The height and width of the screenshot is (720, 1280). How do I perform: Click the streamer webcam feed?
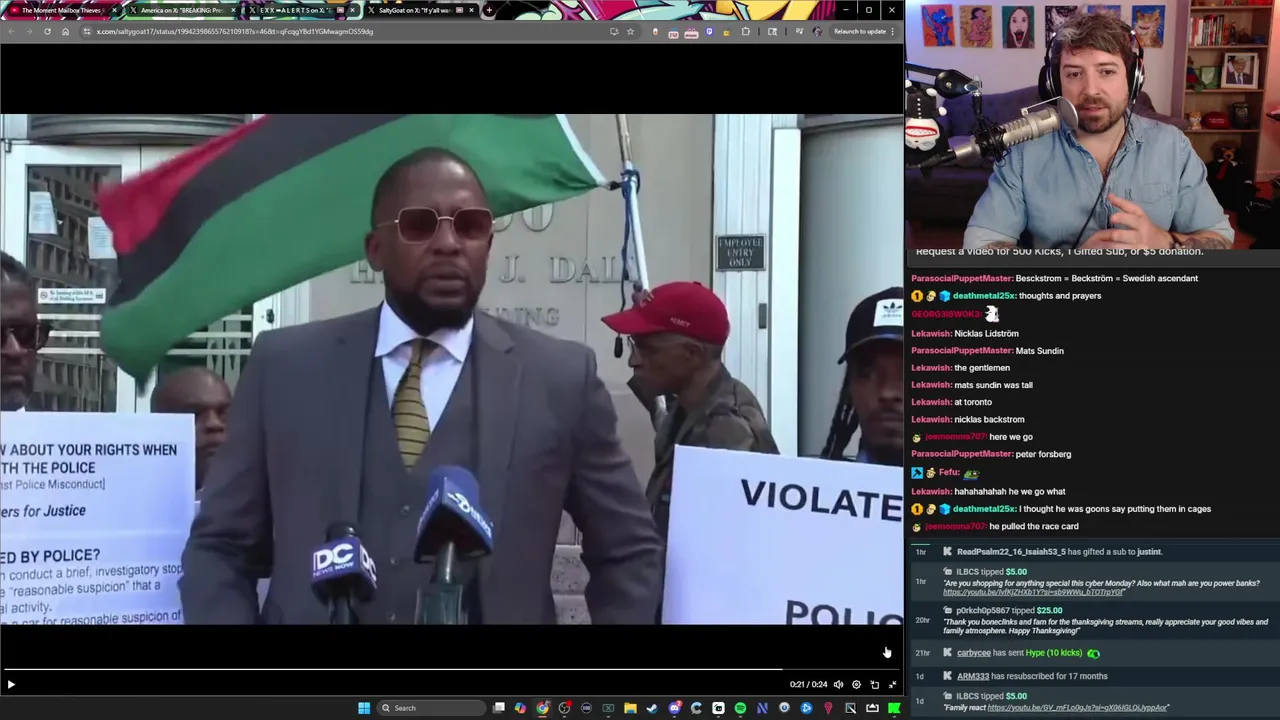click(x=1092, y=123)
